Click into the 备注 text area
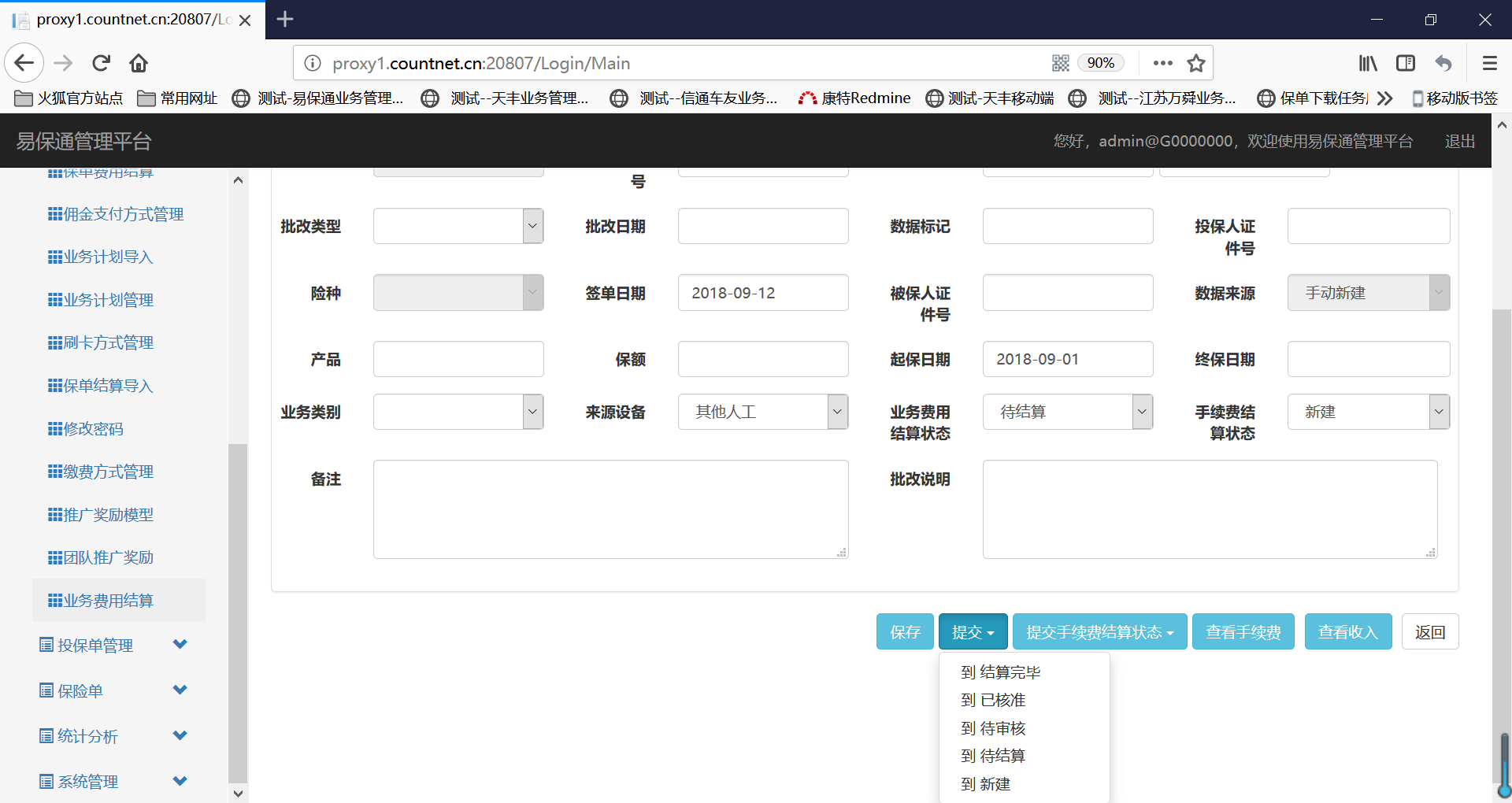This screenshot has height=803, width=1512. coord(610,509)
